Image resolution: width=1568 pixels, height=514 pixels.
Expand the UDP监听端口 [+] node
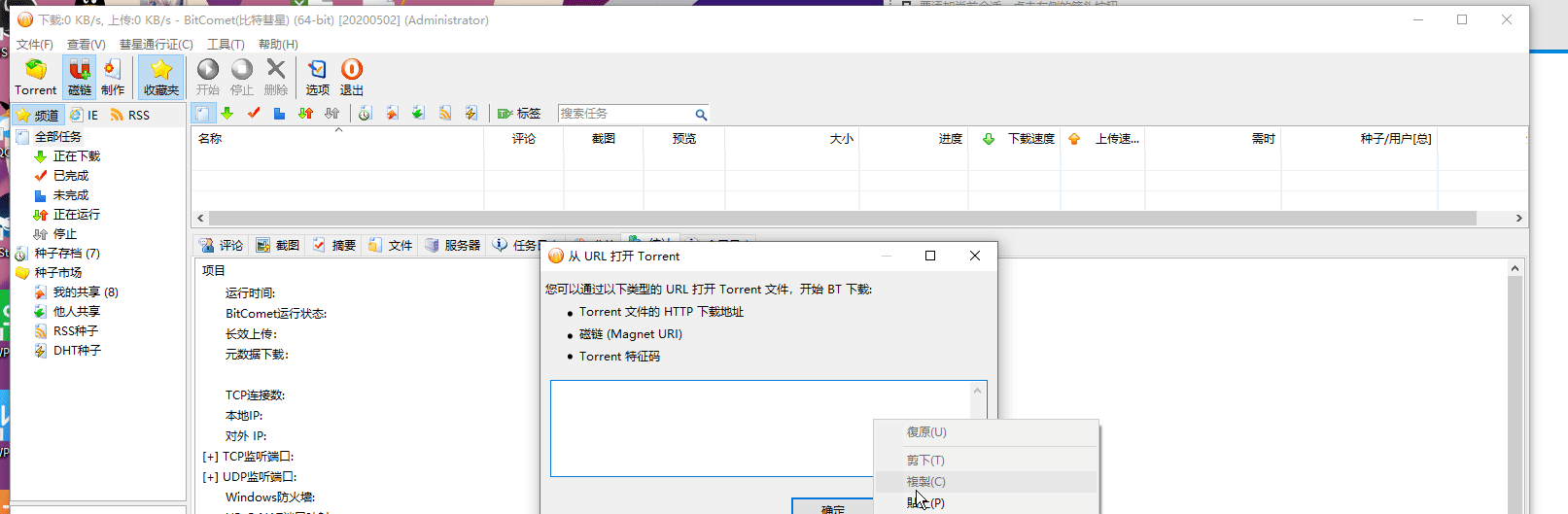click(210, 477)
